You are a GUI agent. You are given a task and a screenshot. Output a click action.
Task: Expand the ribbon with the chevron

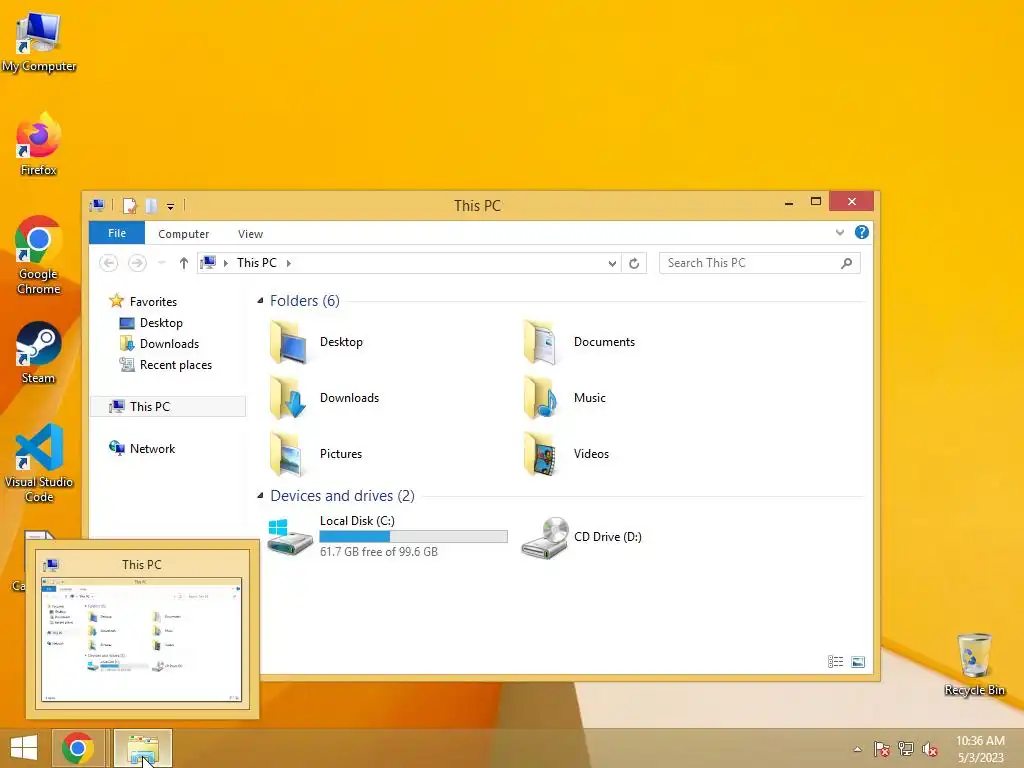840,232
